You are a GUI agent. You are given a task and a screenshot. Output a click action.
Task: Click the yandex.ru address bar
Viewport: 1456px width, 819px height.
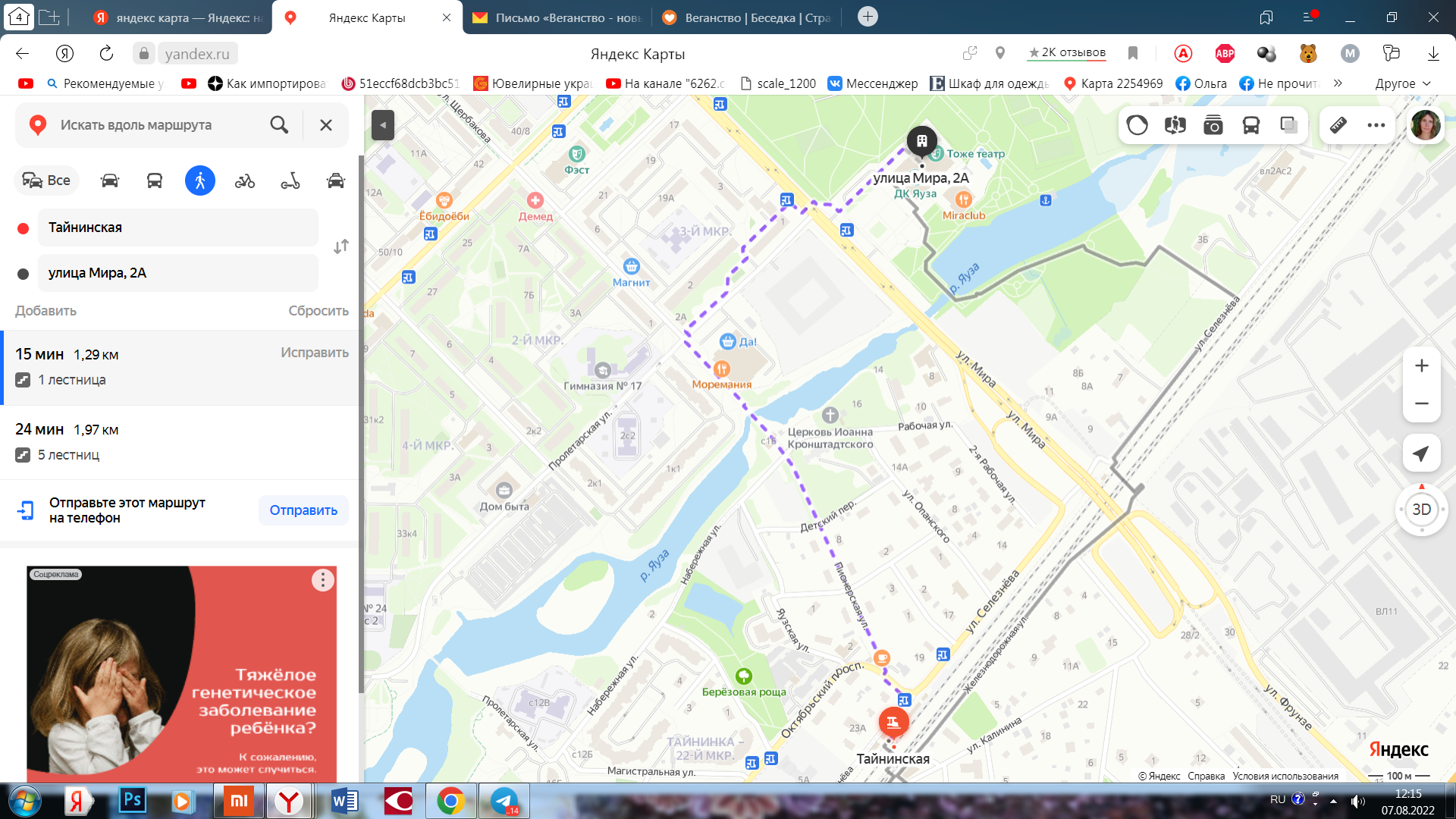point(197,54)
